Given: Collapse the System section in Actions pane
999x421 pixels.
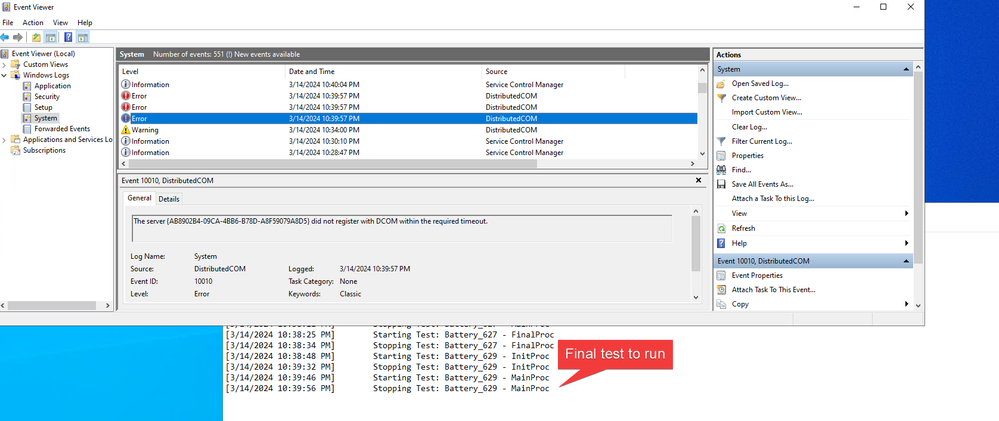Looking at the screenshot, I should coord(906,69).
